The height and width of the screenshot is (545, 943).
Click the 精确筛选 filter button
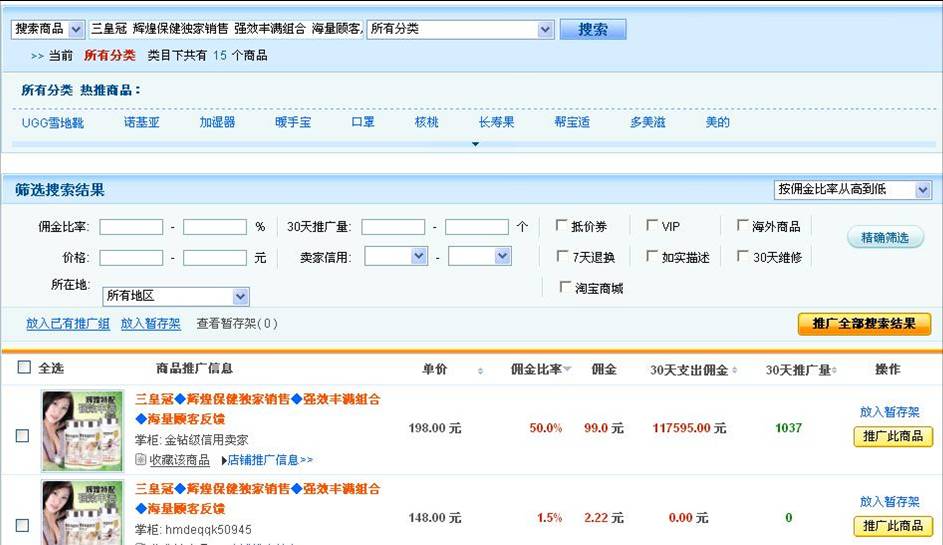tap(885, 238)
